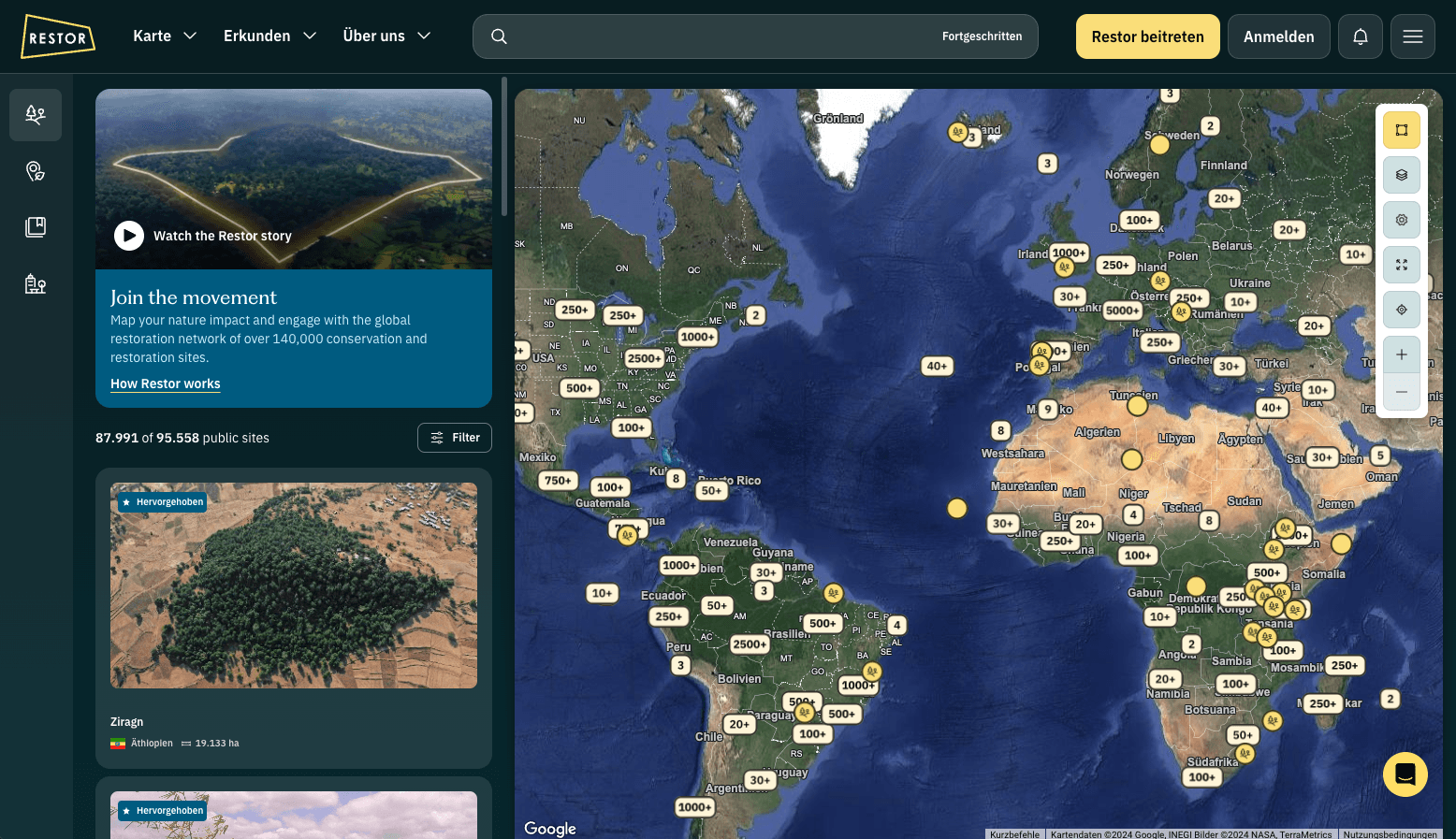This screenshot has width=1456, height=839.
Task: Click the Ziragn site title
Action: [126, 722]
